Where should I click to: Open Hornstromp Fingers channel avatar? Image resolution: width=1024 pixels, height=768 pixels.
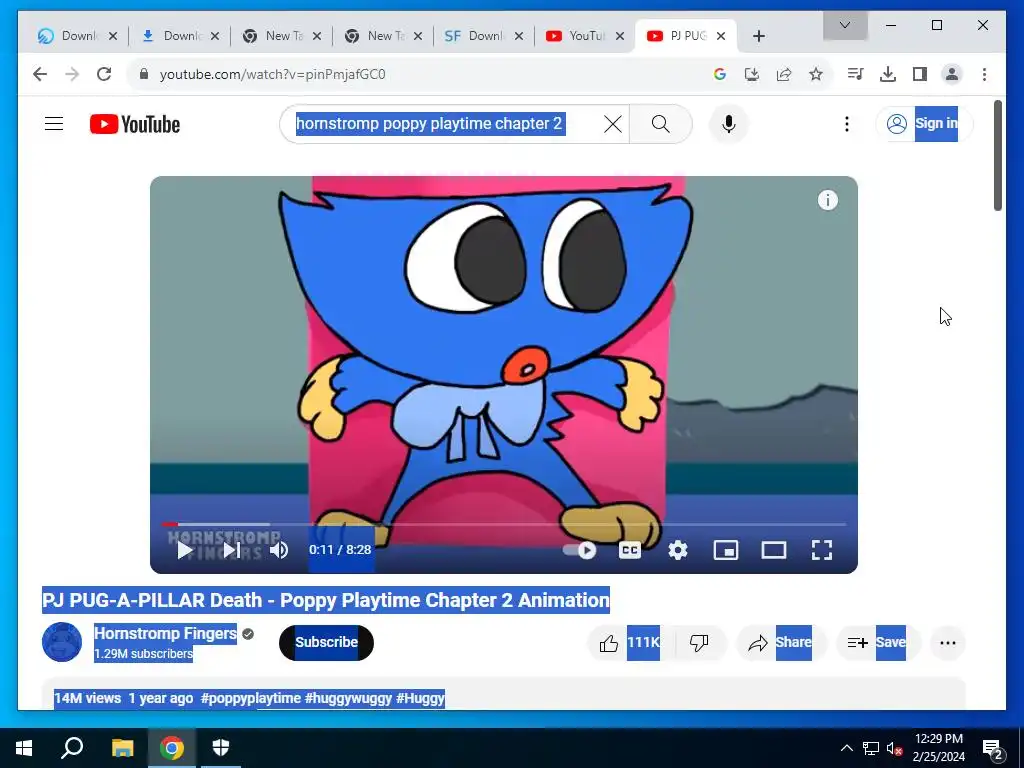[62, 642]
